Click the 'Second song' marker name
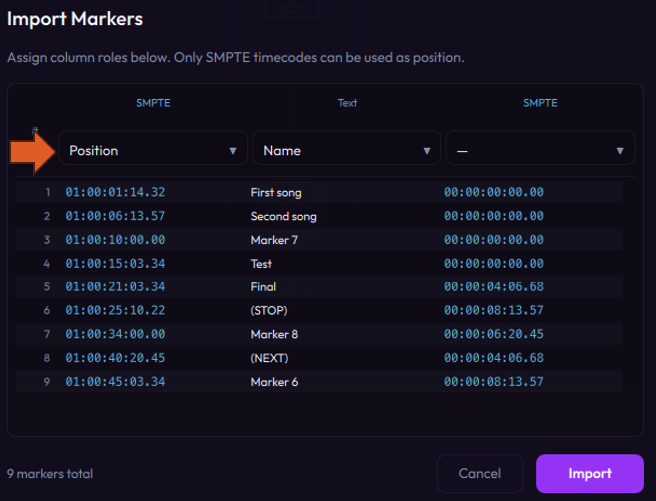The height and width of the screenshot is (501, 656). tap(283, 216)
